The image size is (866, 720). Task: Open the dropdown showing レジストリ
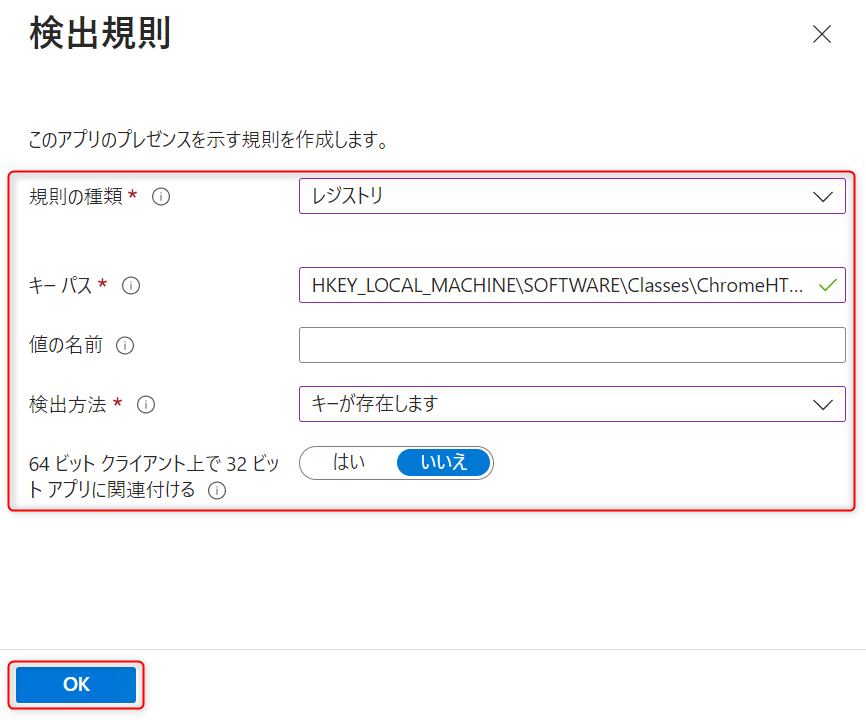(x=560, y=197)
